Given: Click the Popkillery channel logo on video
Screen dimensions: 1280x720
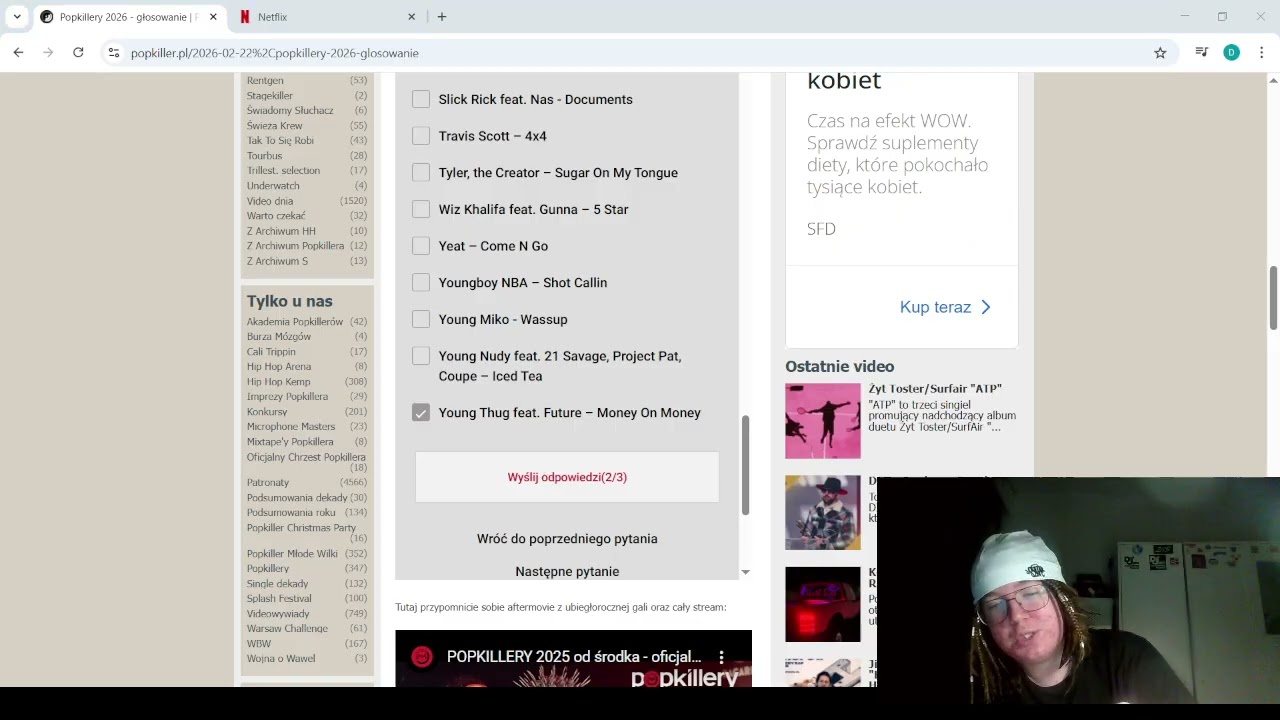Looking at the screenshot, I should [423, 657].
